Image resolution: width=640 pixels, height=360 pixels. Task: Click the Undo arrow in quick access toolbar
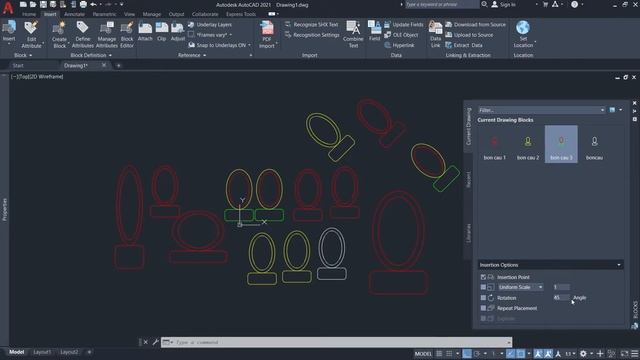coord(93,4)
